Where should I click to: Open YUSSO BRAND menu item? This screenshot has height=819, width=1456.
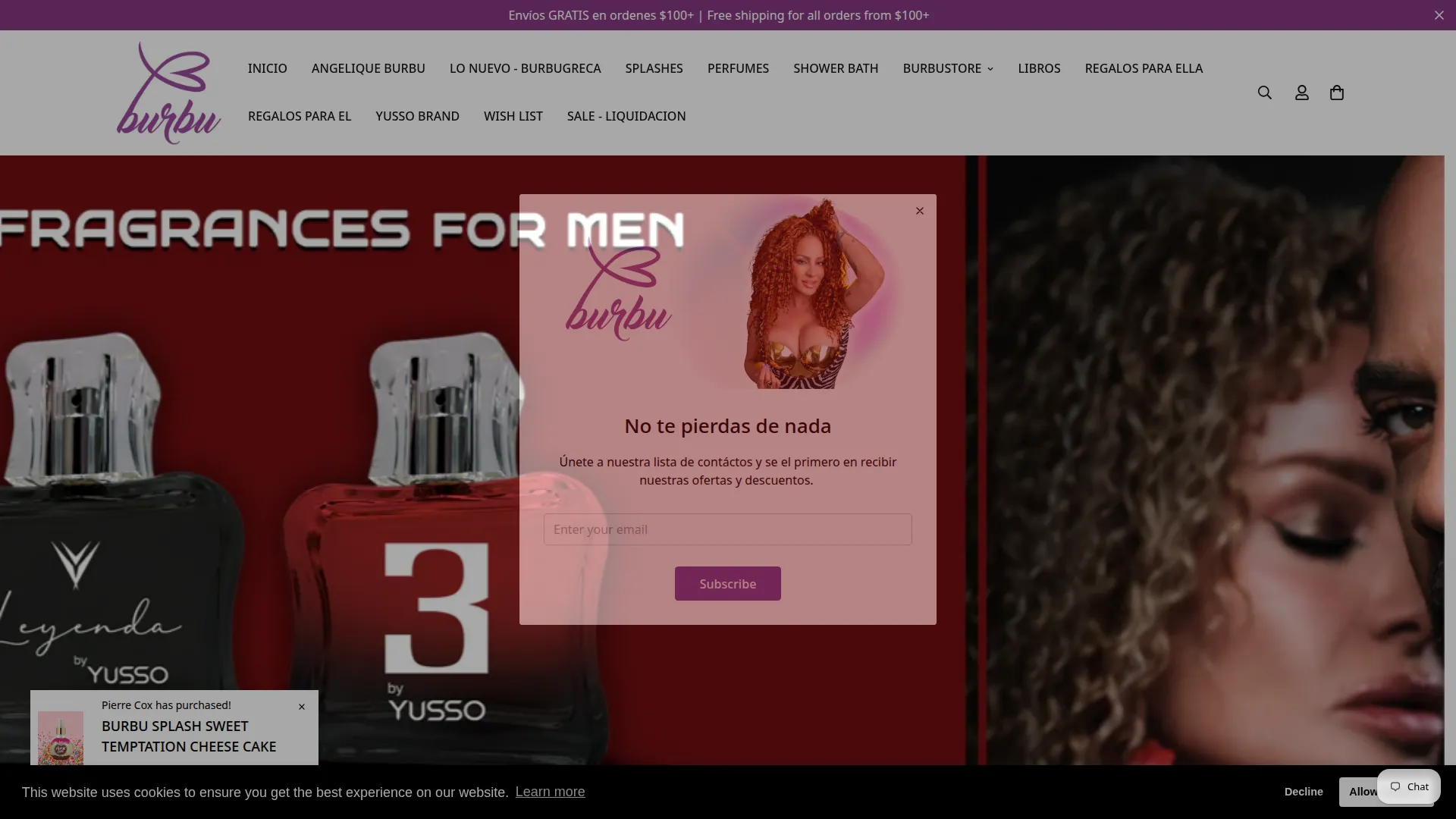click(417, 116)
